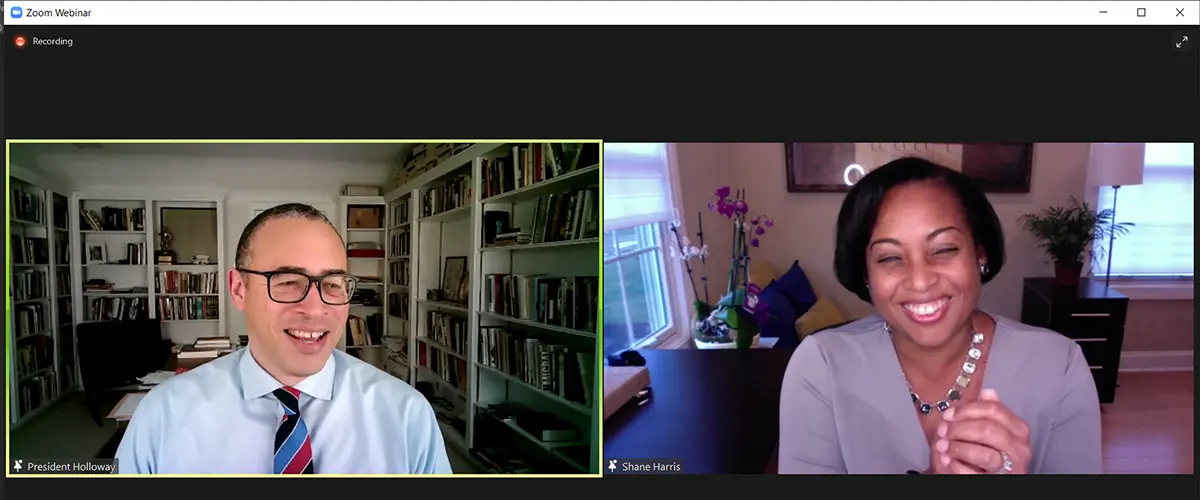Click the pin icon beside Shane Harris
The height and width of the screenshot is (500, 1200).
tap(613, 466)
